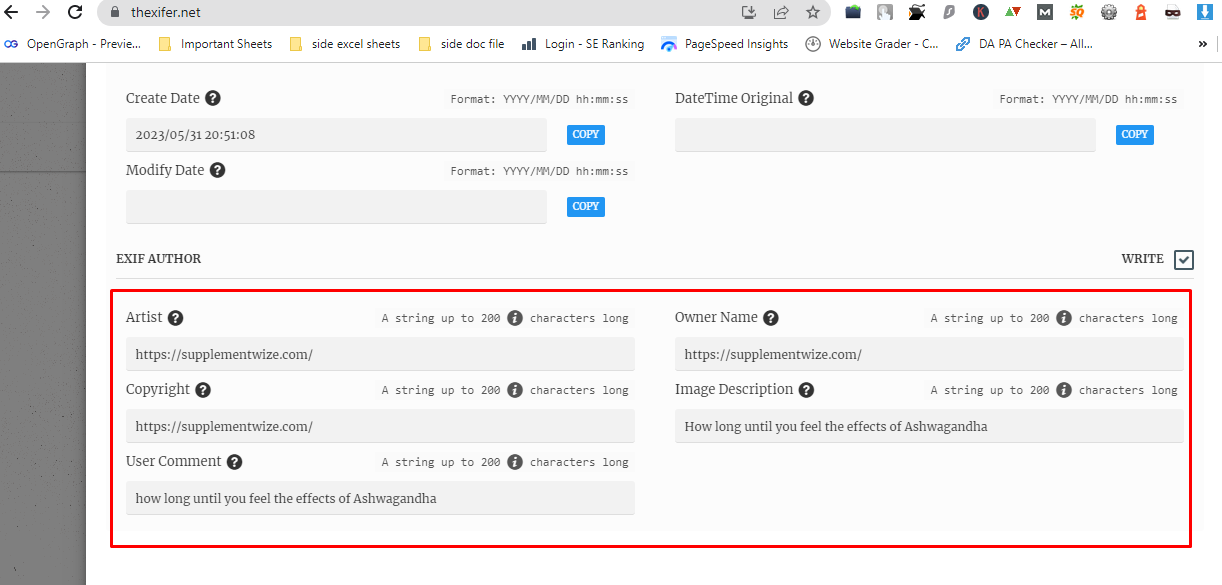The height and width of the screenshot is (585, 1222).
Task: Open the DA PA Checker bookmark
Action: [1024, 44]
